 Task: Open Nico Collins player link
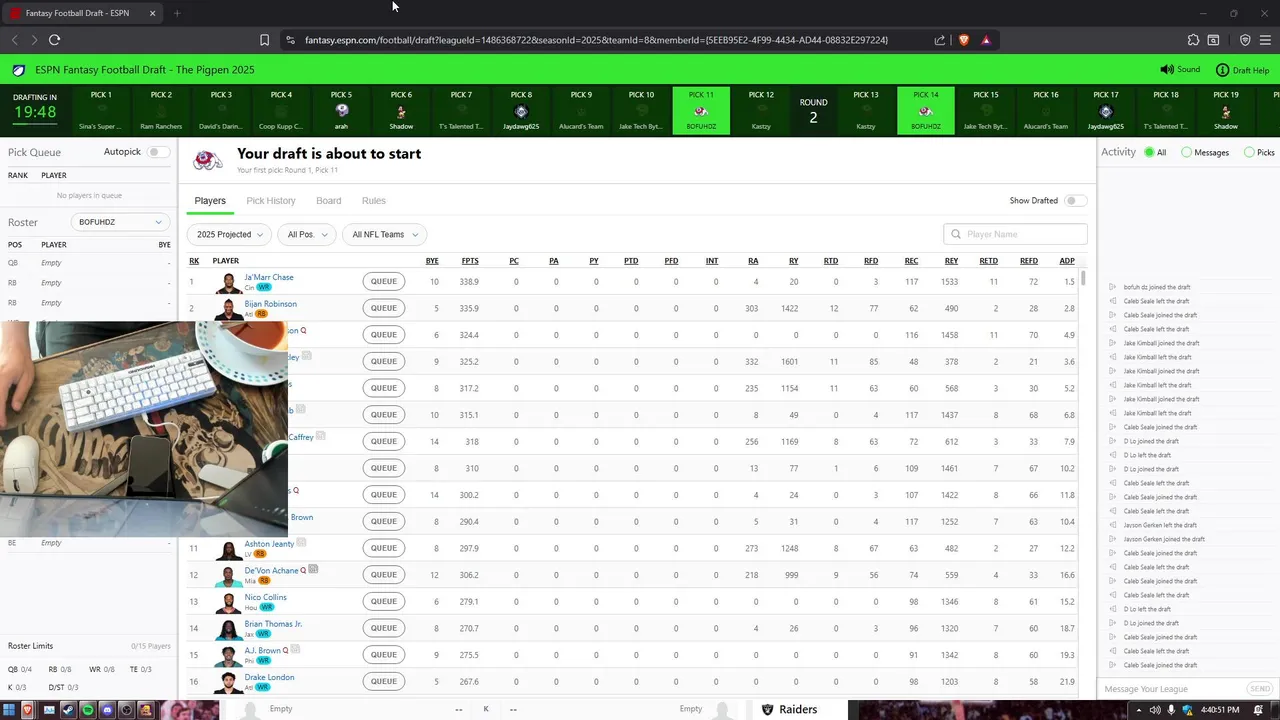265,597
